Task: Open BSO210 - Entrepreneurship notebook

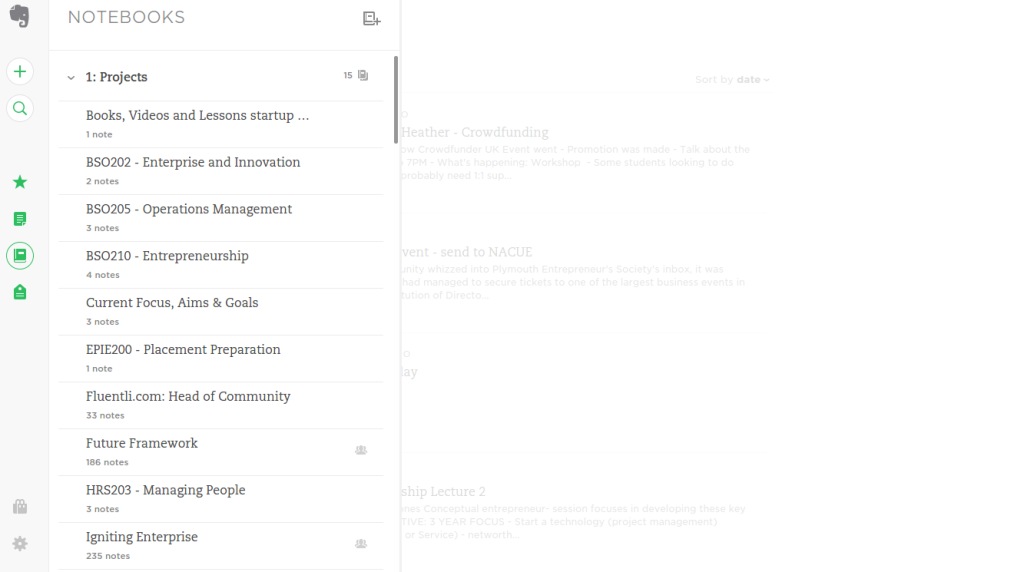Action: pyautogui.click(x=167, y=257)
